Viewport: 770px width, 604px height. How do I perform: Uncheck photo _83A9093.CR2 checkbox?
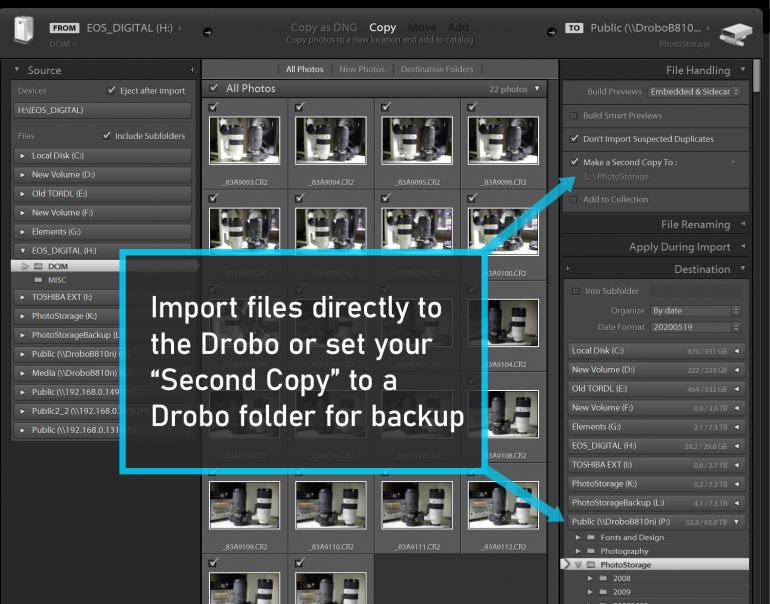[213, 107]
